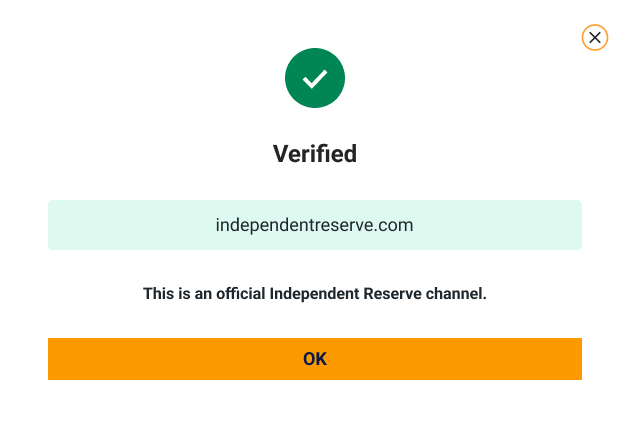Image resolution: width=630 pixels, height=428 pixels.
Task: Click the round green circle with the checkmark
Action: click(315, 78)
